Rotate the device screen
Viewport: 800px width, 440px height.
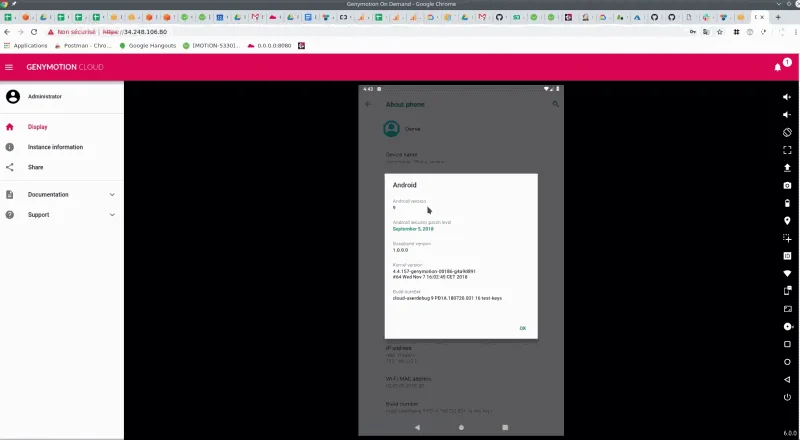click(x=787, y=132)
